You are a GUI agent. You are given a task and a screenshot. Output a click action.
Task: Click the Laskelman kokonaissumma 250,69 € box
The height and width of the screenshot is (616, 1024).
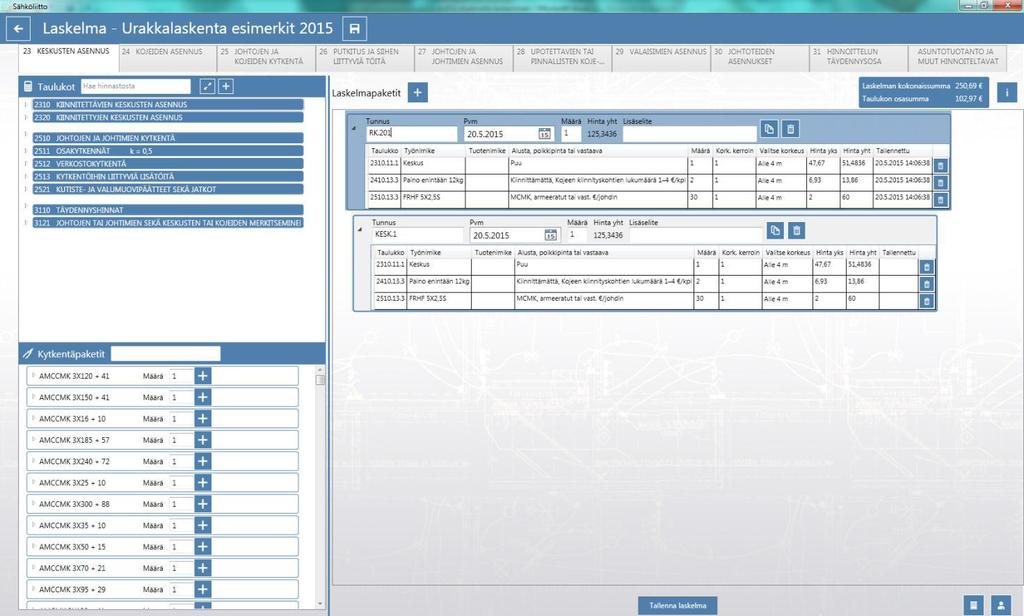tap(923, 86)
